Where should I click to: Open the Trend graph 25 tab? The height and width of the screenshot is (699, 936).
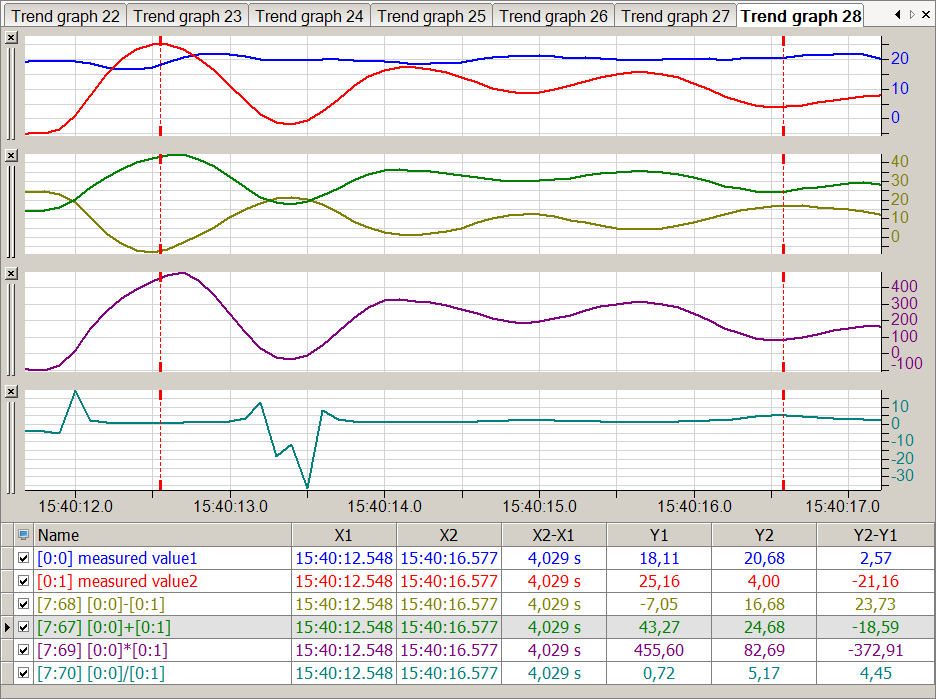click(431, 16)
